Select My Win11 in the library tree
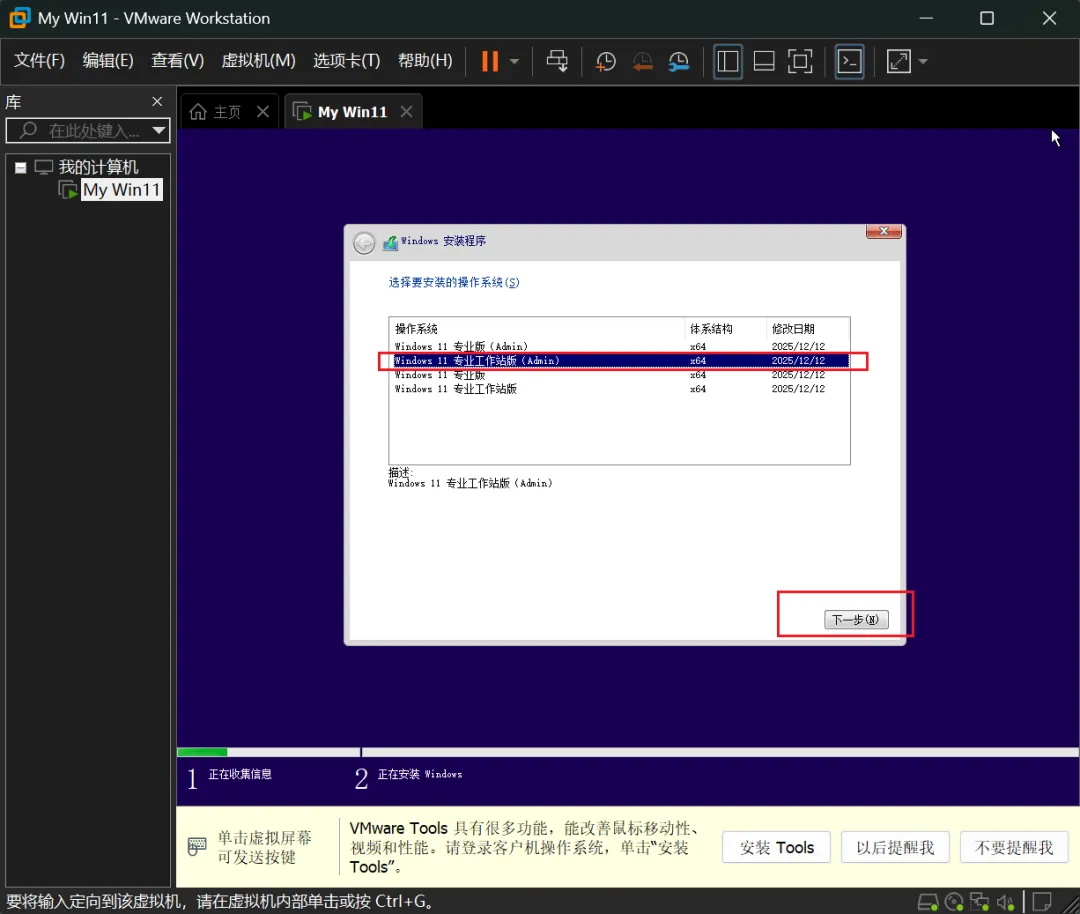The width and height of the screenshot is (1080, 914). point(121,189)
